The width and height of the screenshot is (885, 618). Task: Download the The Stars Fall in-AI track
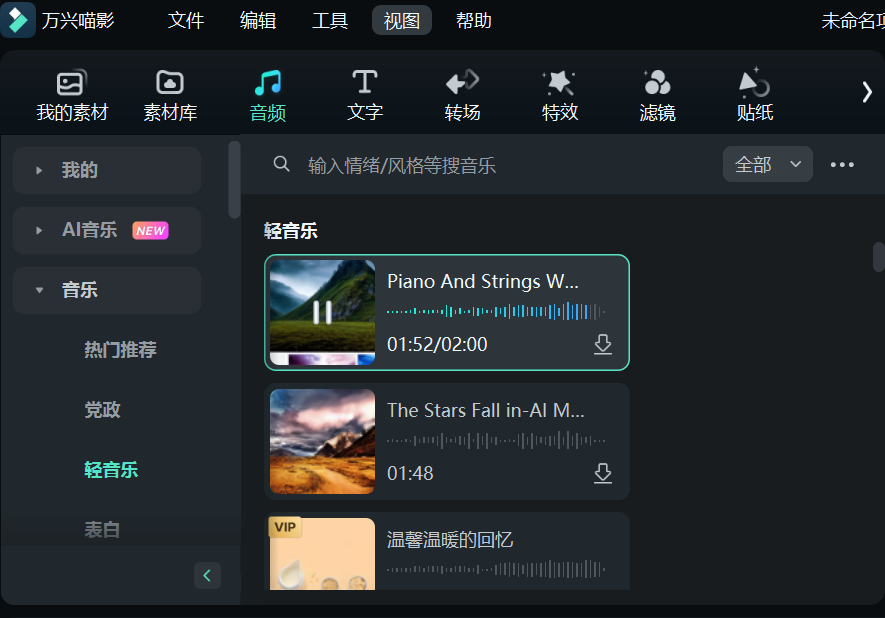[x=603, y=473]
